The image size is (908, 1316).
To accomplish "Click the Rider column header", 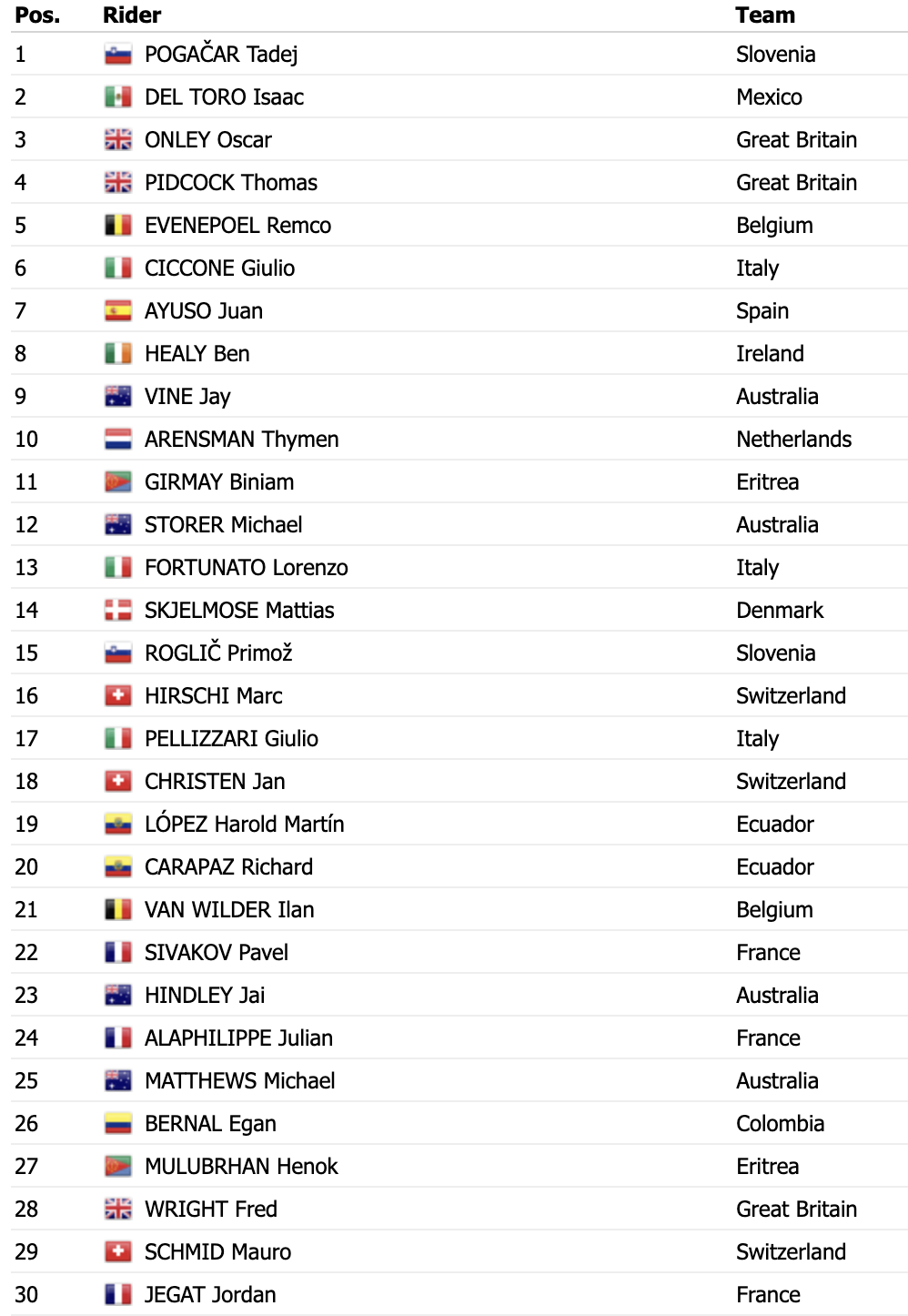I will click(132, 15).
